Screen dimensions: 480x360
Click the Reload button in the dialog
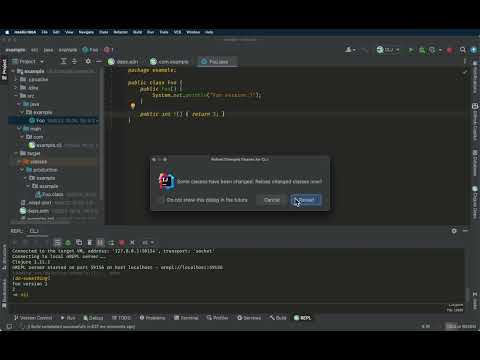[x=306, y=200]
